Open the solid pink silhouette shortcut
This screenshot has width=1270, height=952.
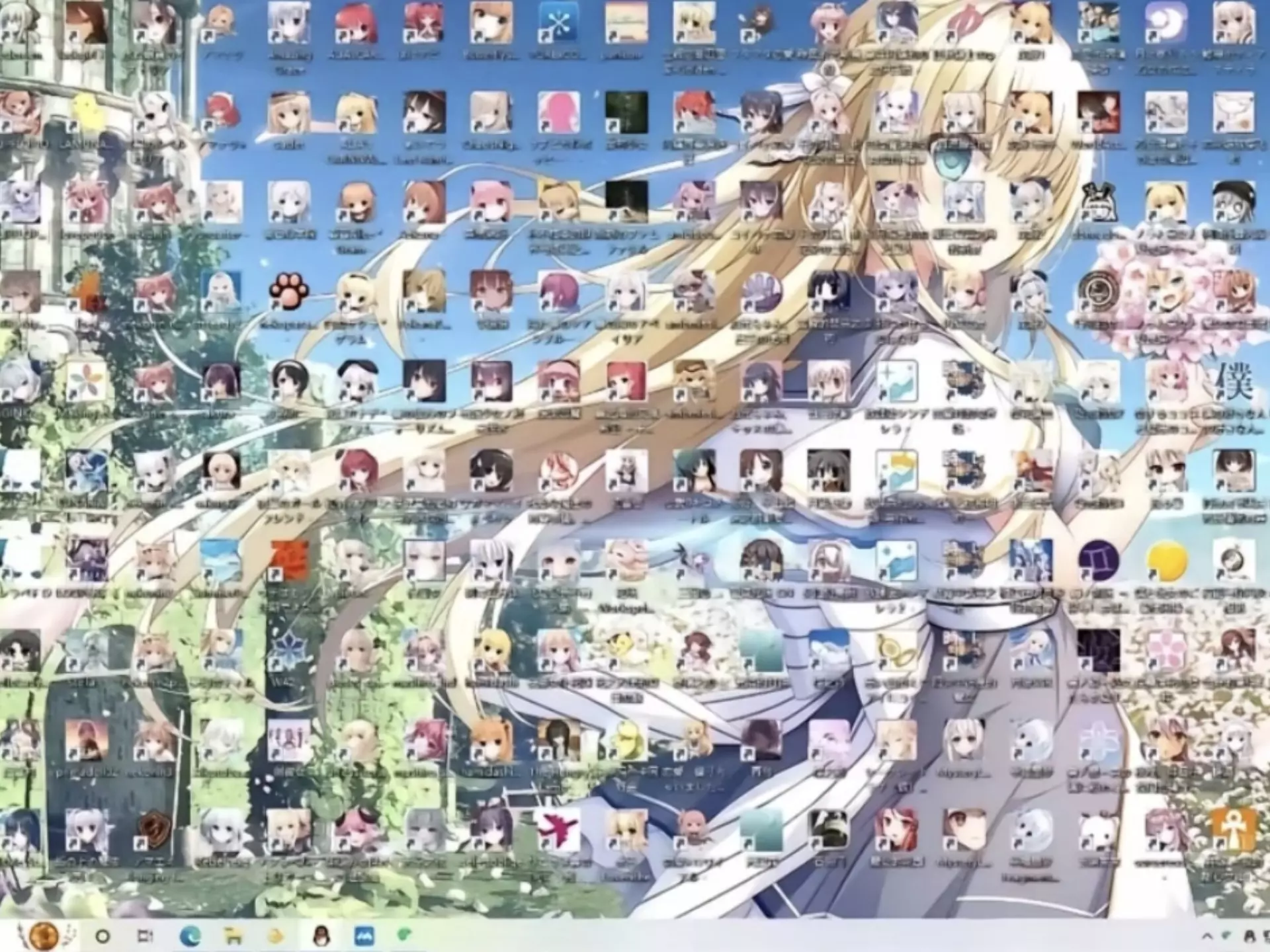558,111
